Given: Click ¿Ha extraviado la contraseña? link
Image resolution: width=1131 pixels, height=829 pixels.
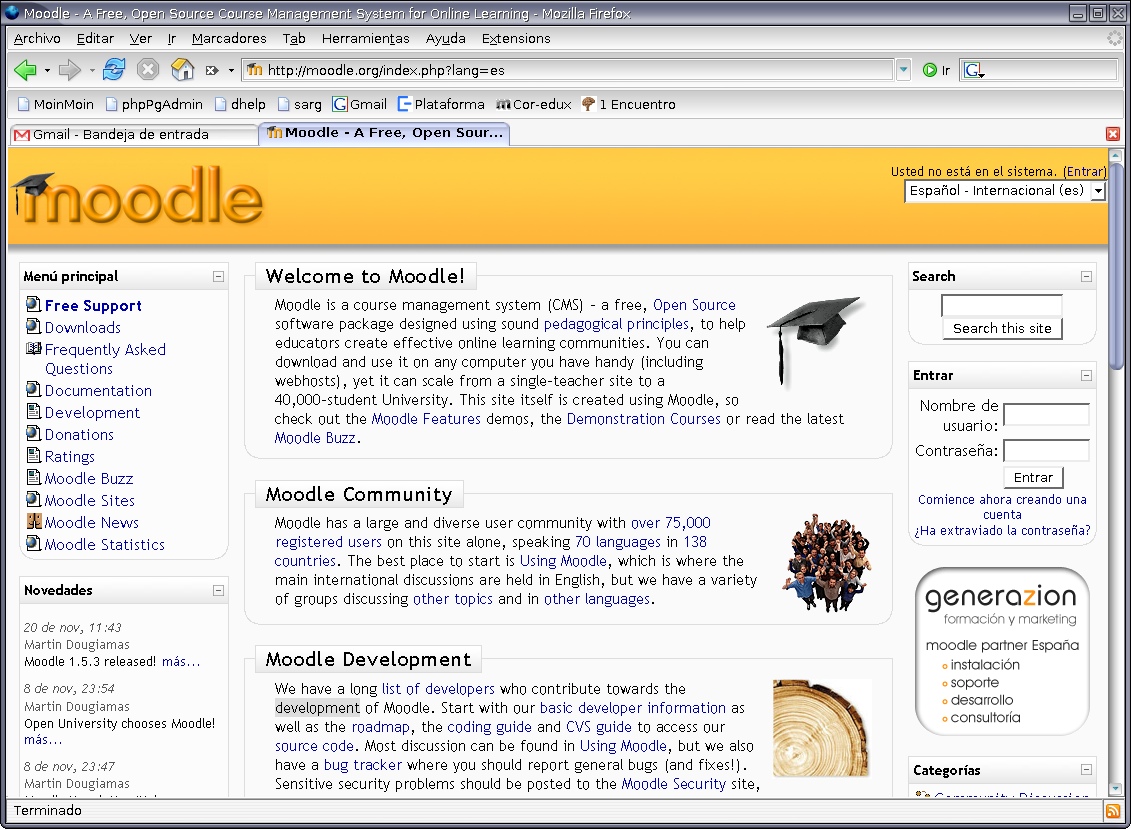Looking at the screenshot, I should coord(1002,530).
